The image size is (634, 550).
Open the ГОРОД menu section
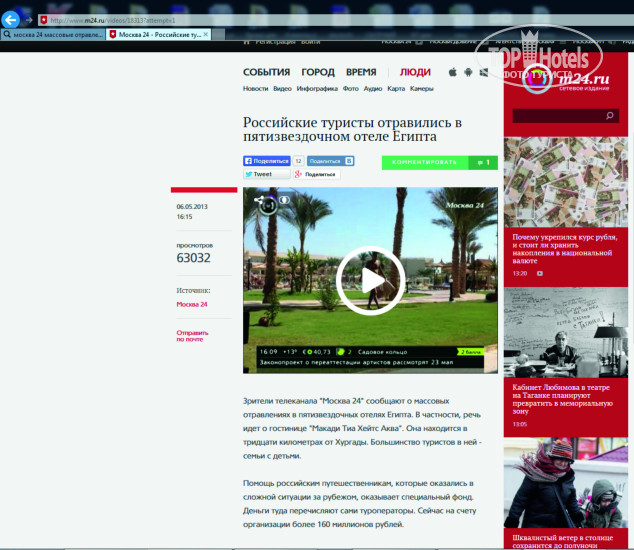318,72
